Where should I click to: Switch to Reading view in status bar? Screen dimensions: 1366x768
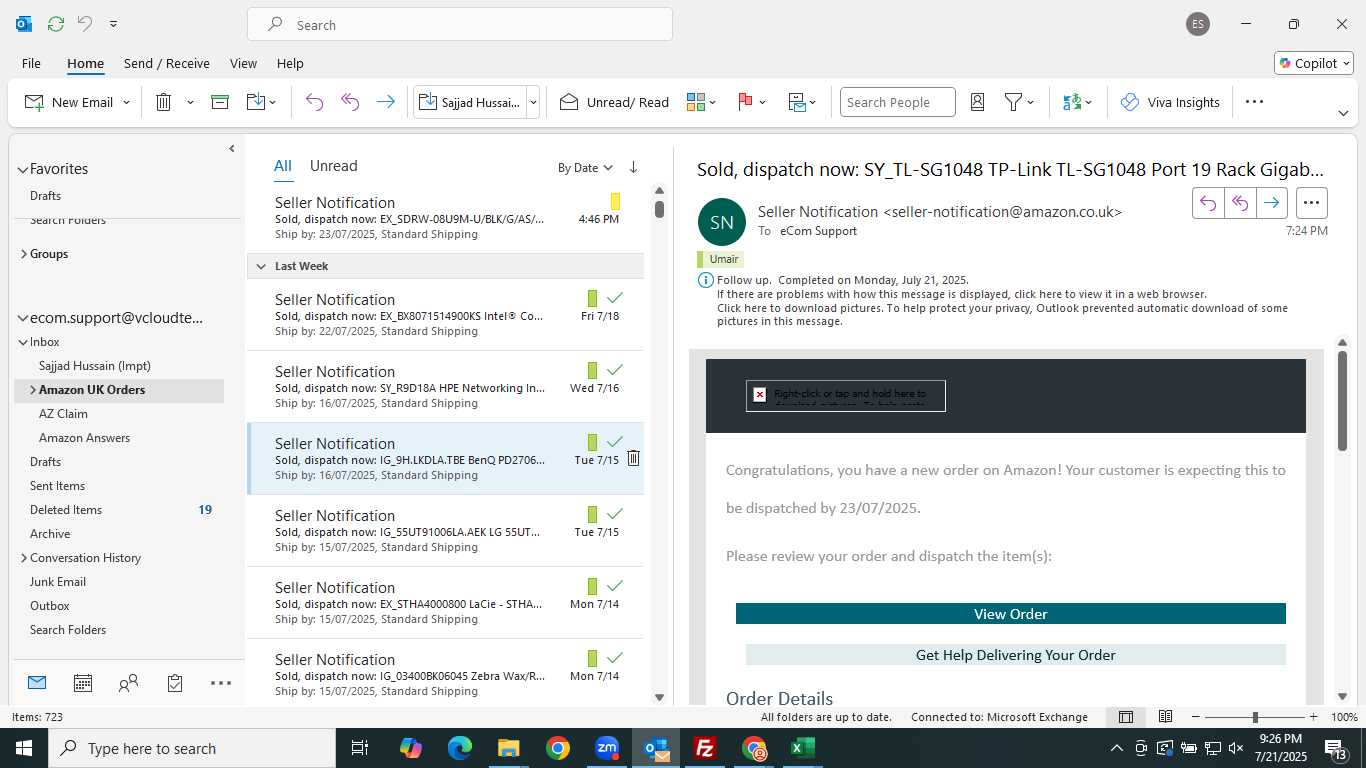click(x=1165, y=717)
